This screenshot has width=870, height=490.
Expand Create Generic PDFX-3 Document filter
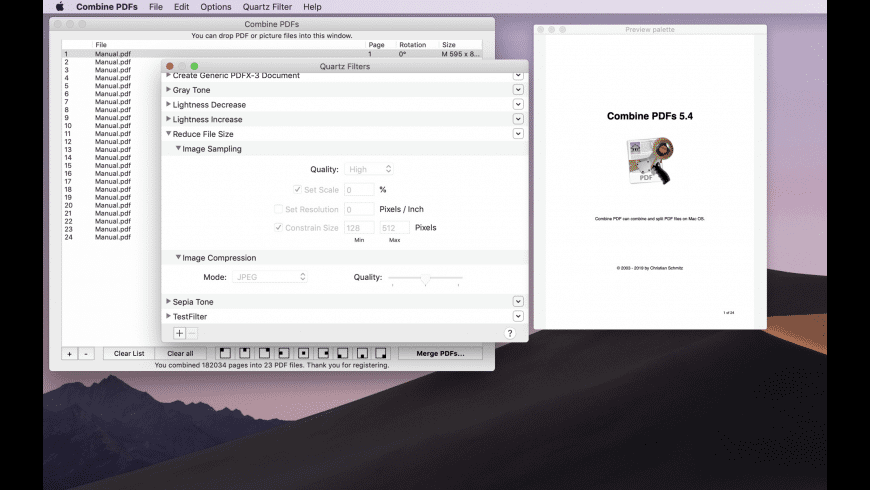(x=168, y=75)
